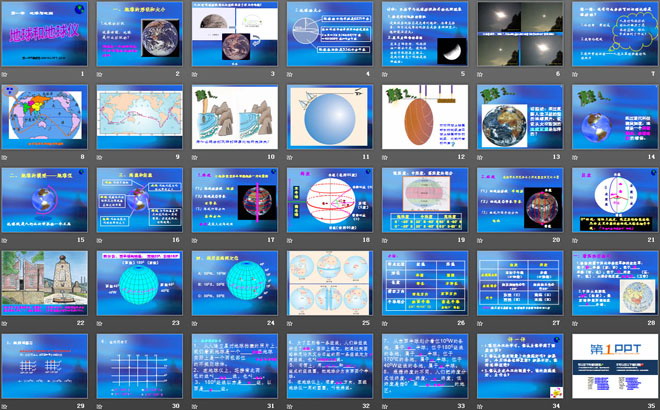Click the animation star icon under slide 11
The height and width of the screenshot is (410, 660).
tap(290, 157)
